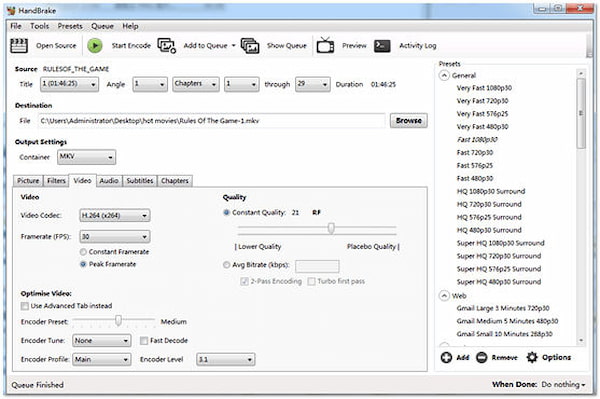Click the Activity Log terminal icon
The height and width of the screenshot is (399, 600).
(382, 46)
